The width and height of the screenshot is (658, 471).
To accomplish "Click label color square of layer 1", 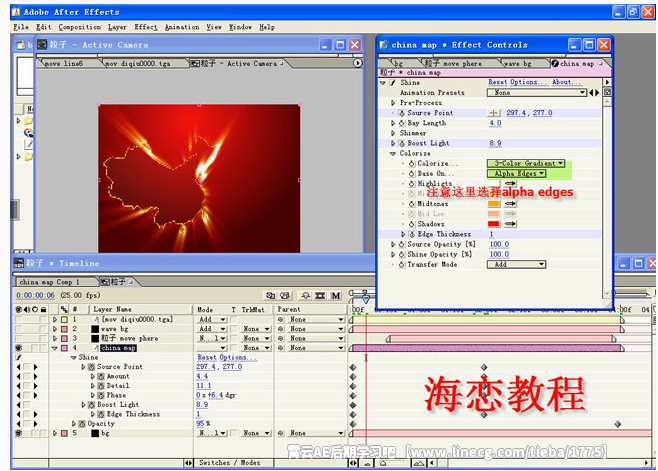I will (x=64, y=319).
